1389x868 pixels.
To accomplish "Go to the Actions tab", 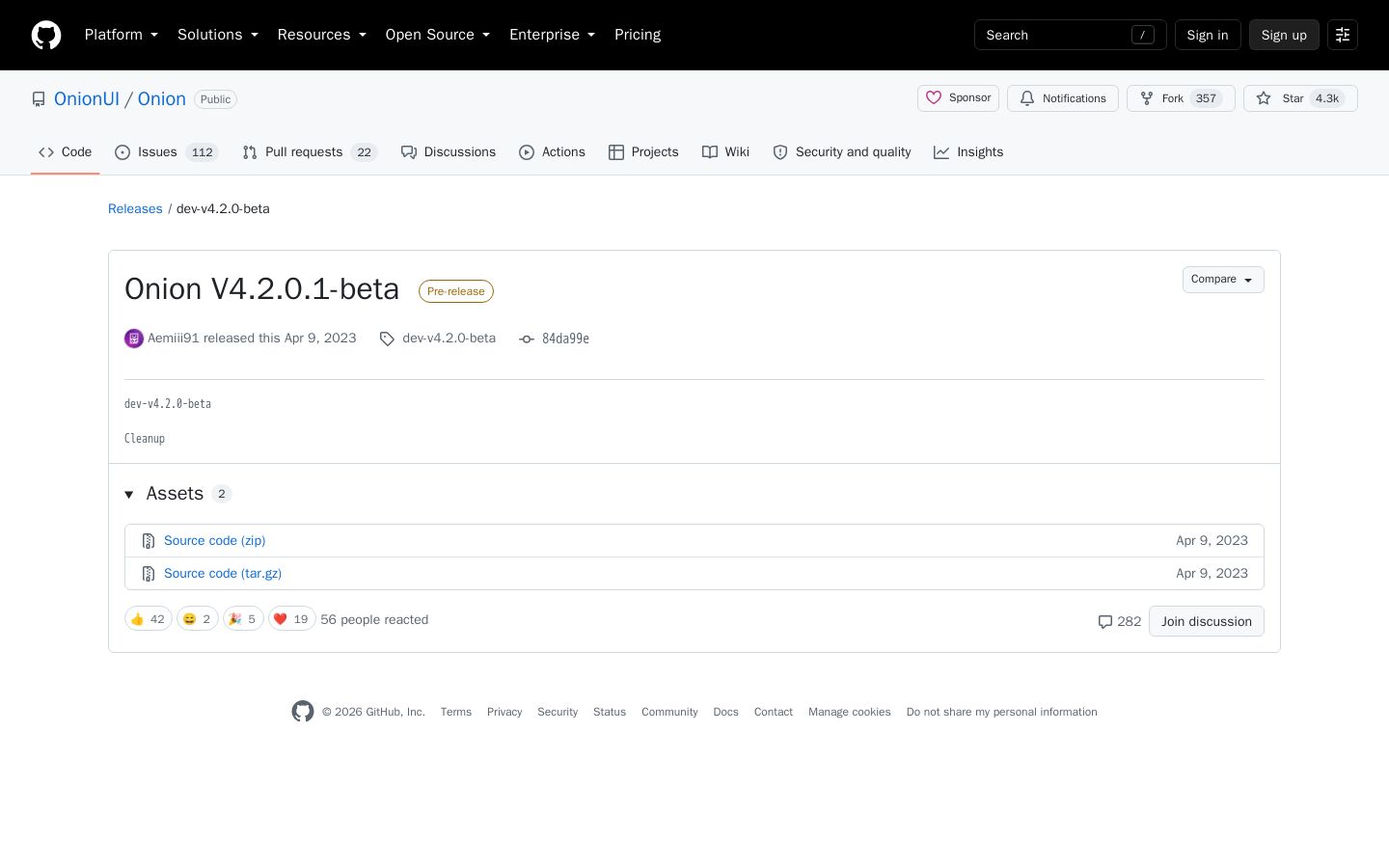I will click(x=553, y=152).
